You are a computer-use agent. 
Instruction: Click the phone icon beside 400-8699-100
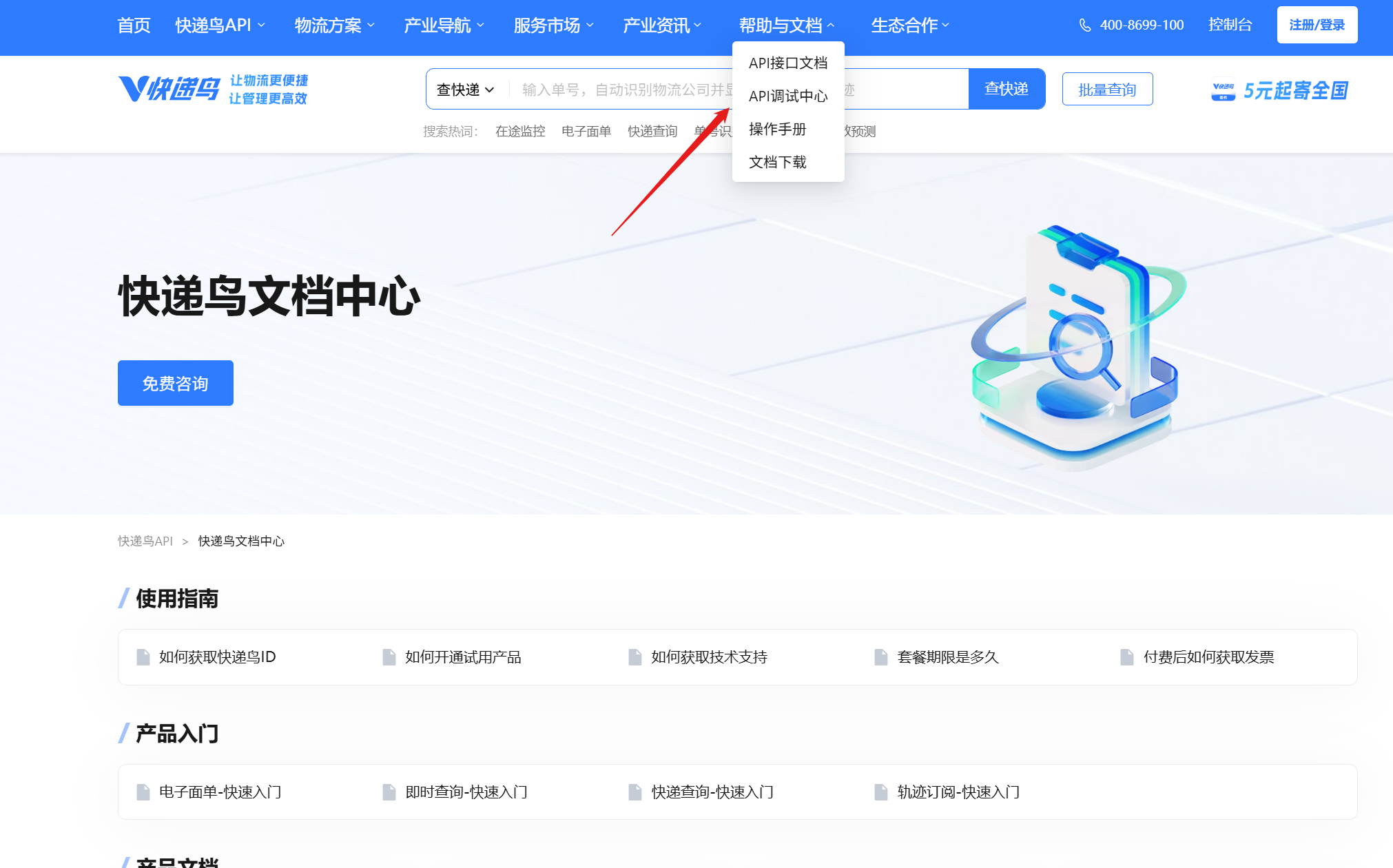[x=1084, y=25]
